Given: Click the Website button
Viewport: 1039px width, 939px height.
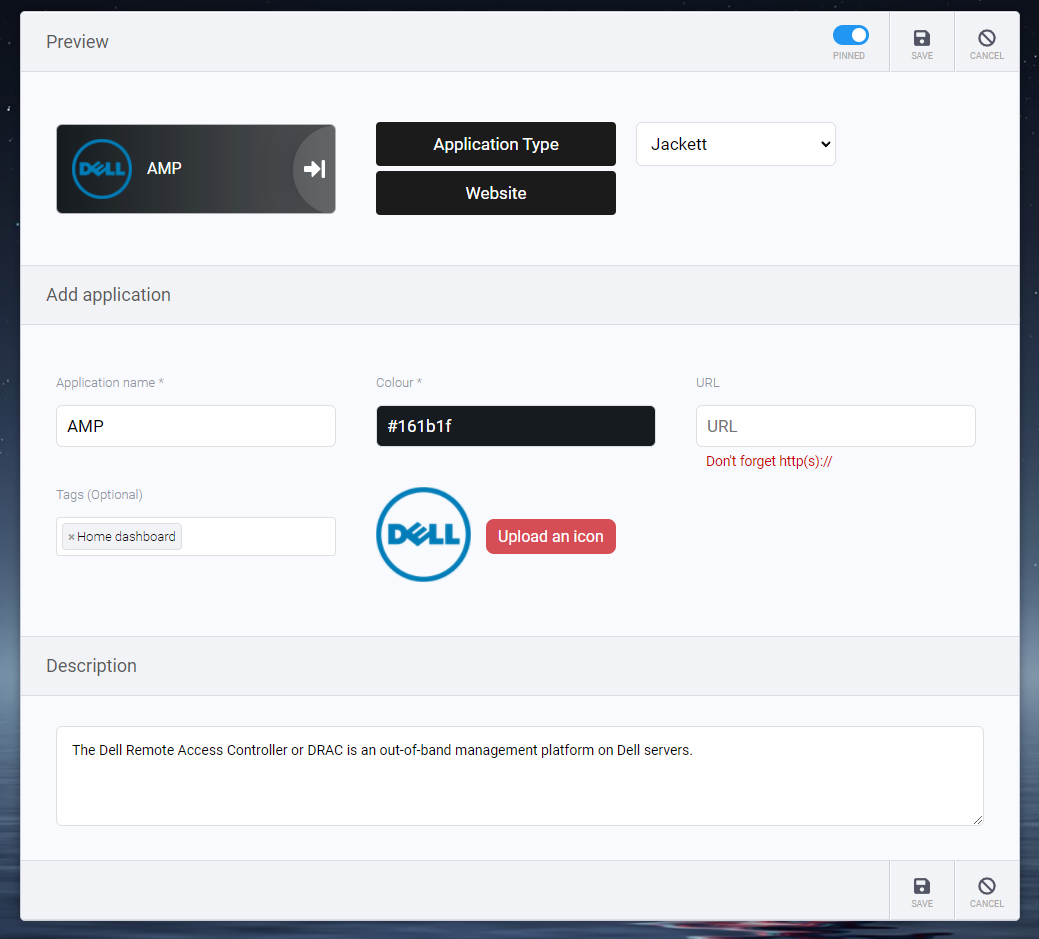Looking at the screenshot, I should [x=495, y=192].
